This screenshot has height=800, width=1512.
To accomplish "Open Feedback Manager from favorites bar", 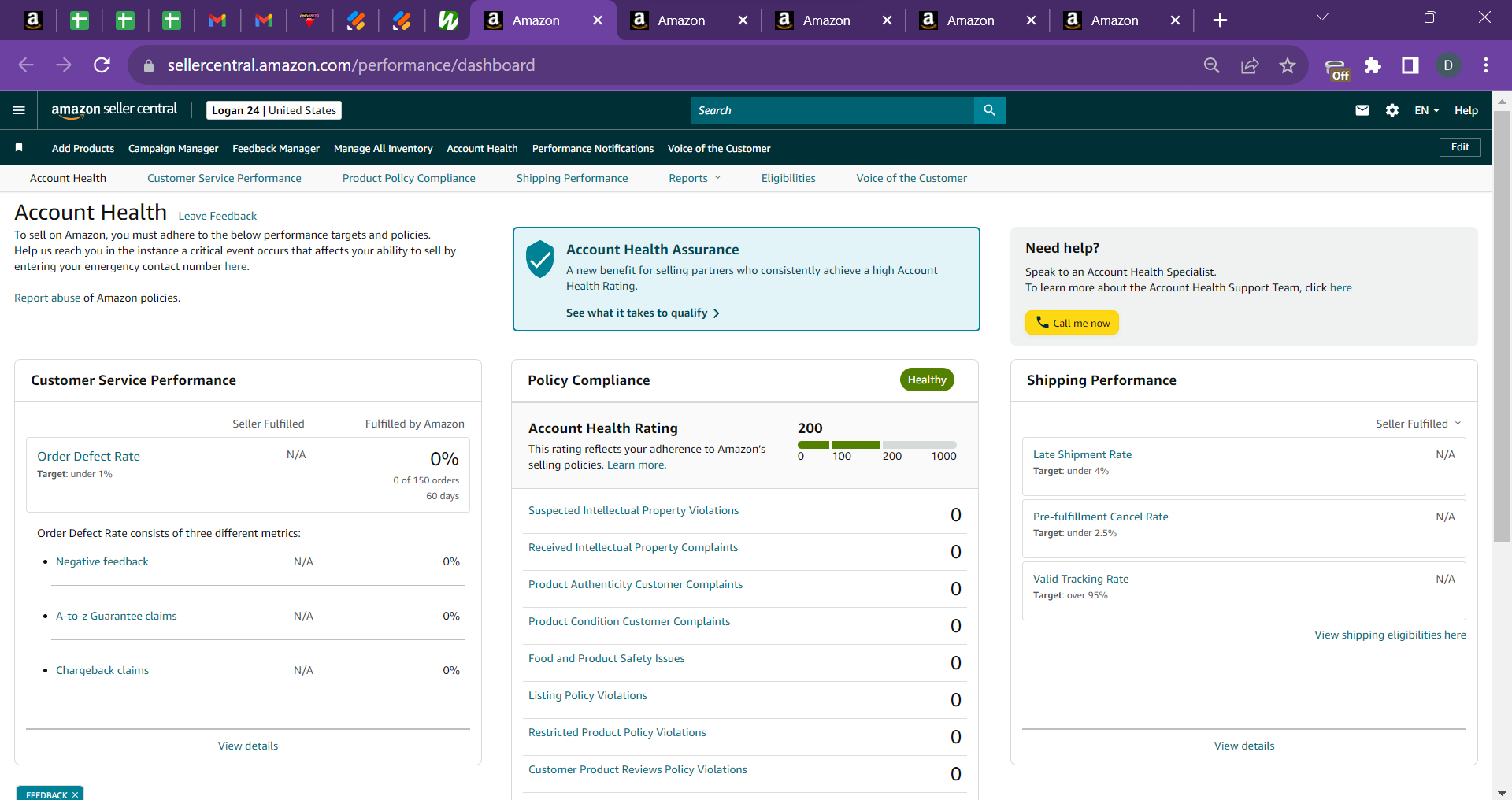I will coord(276,148).
